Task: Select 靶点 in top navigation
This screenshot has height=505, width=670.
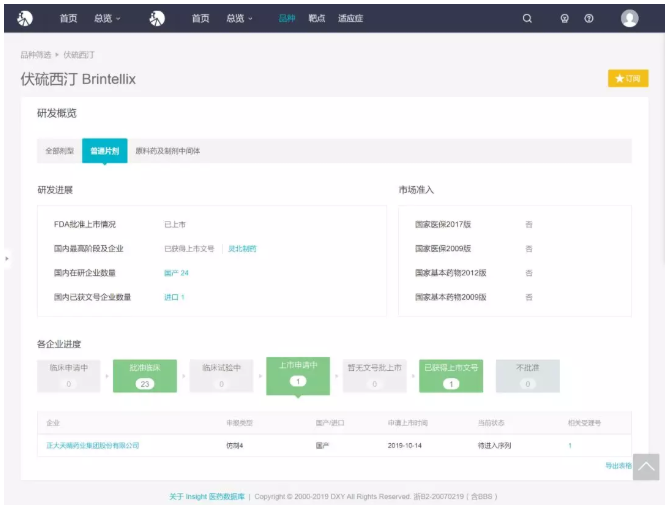Action: (x=317, y=18)
